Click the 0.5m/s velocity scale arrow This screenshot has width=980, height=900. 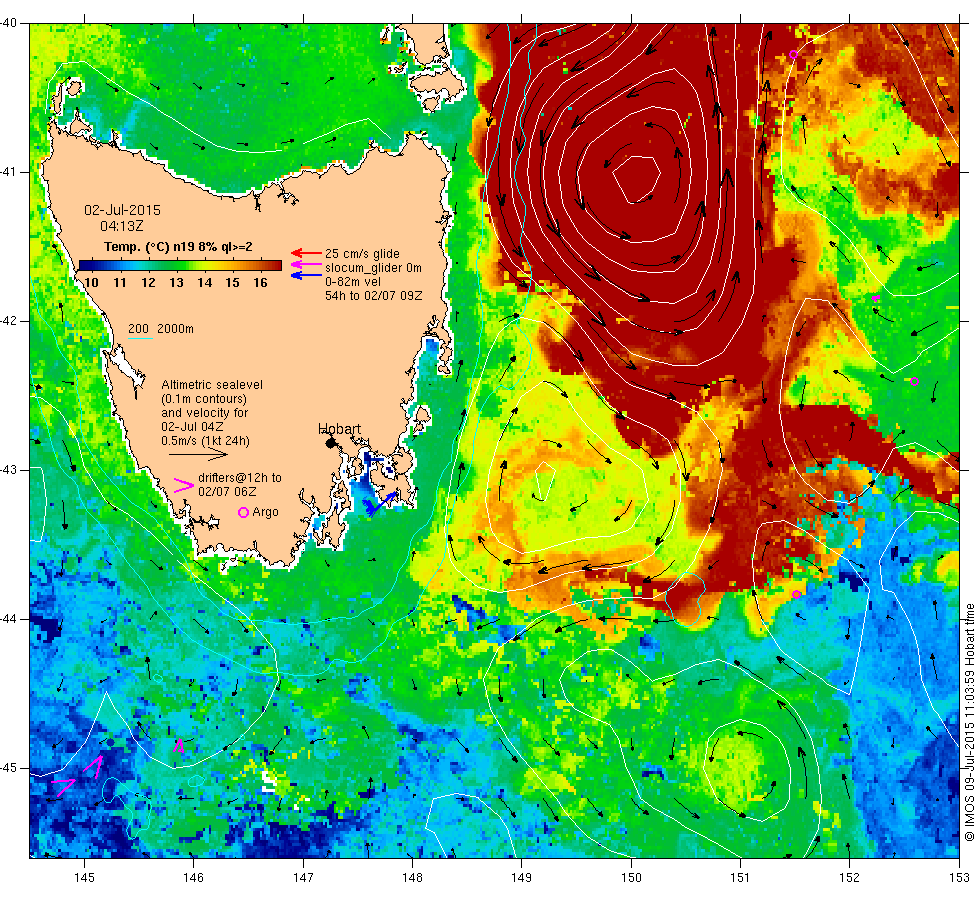tap(198, 455)
